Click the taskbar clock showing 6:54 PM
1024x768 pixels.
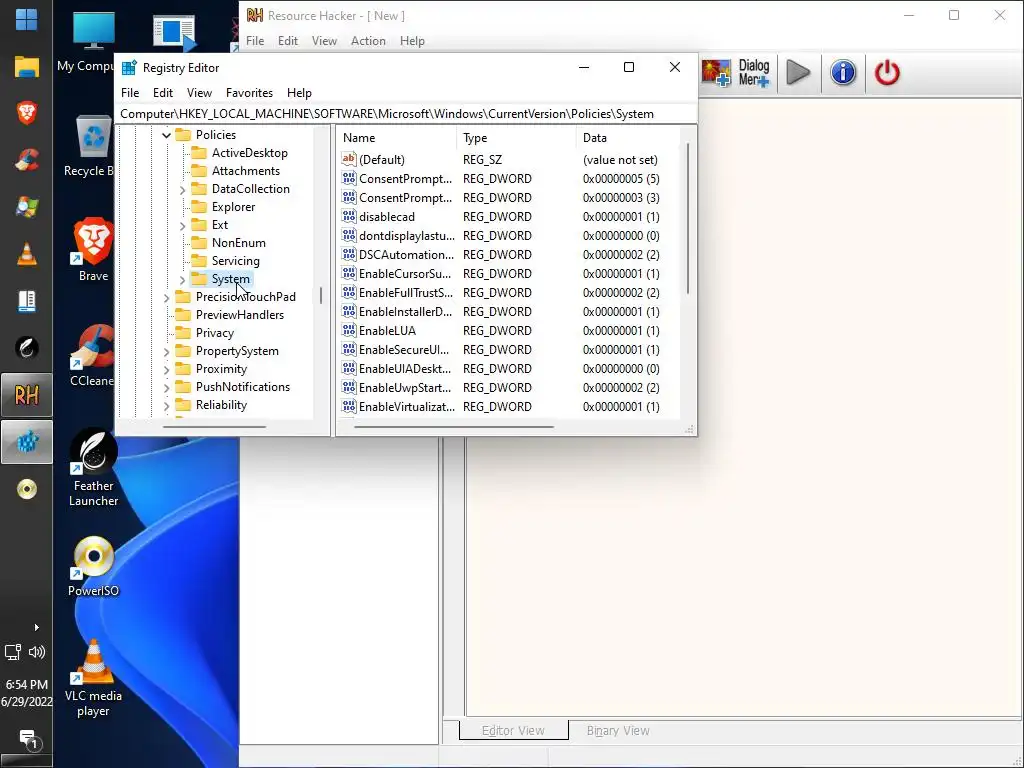pyautogui.click(x=27, y=684)
